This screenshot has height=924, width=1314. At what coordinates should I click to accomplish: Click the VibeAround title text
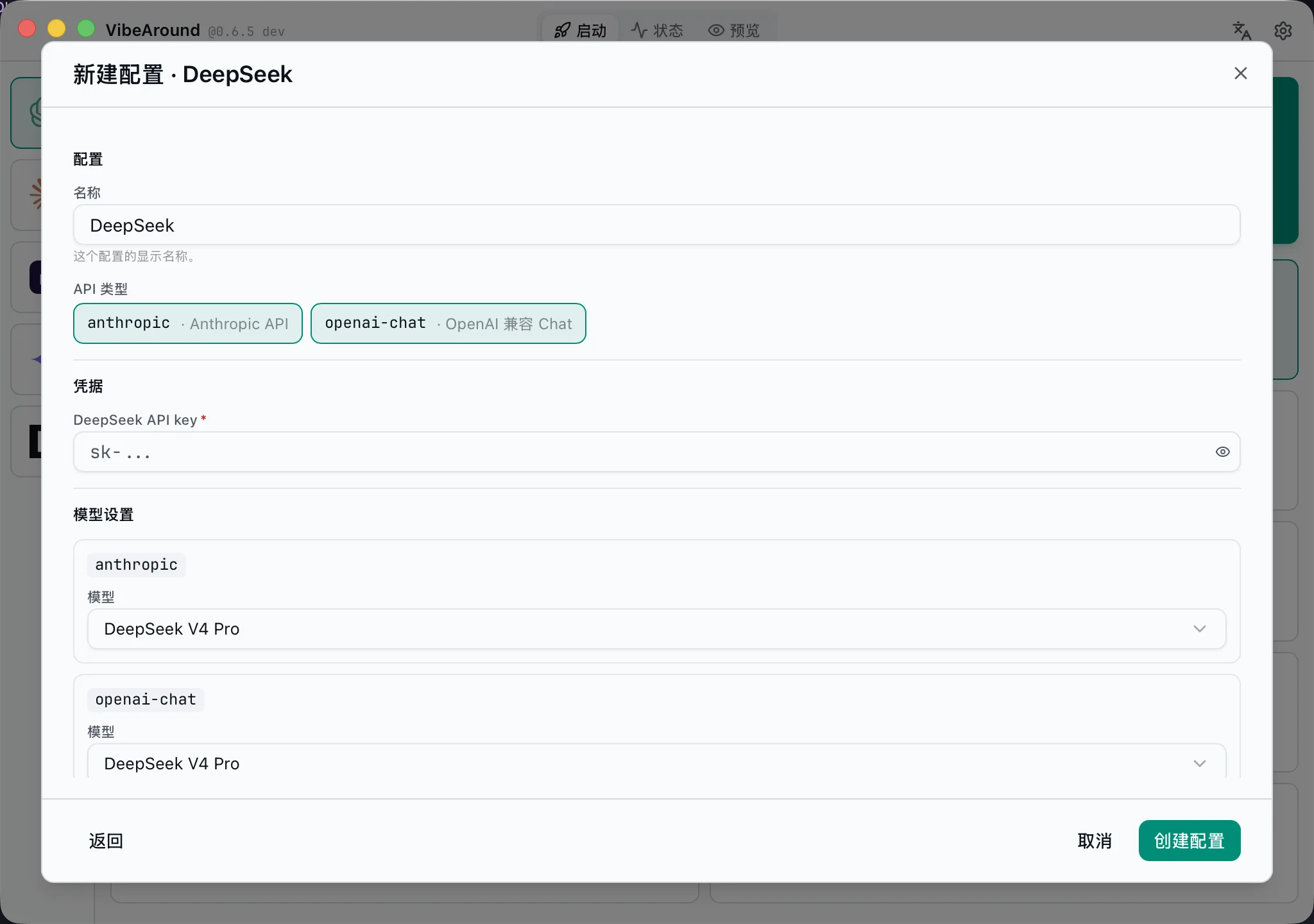(153, 30)
